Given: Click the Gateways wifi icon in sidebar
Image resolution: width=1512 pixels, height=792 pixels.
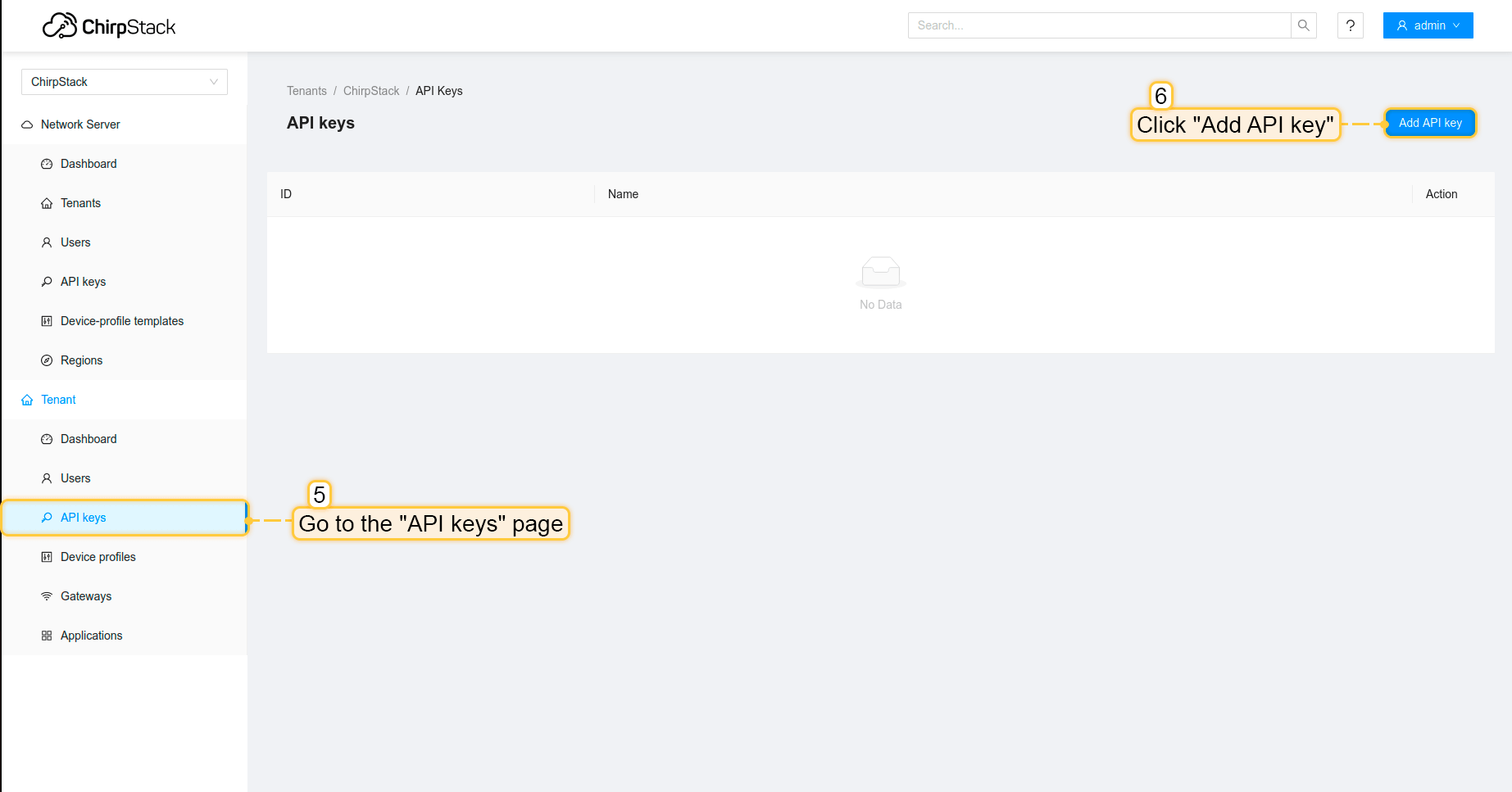Looking at the screenshot, I should (47, 596).
